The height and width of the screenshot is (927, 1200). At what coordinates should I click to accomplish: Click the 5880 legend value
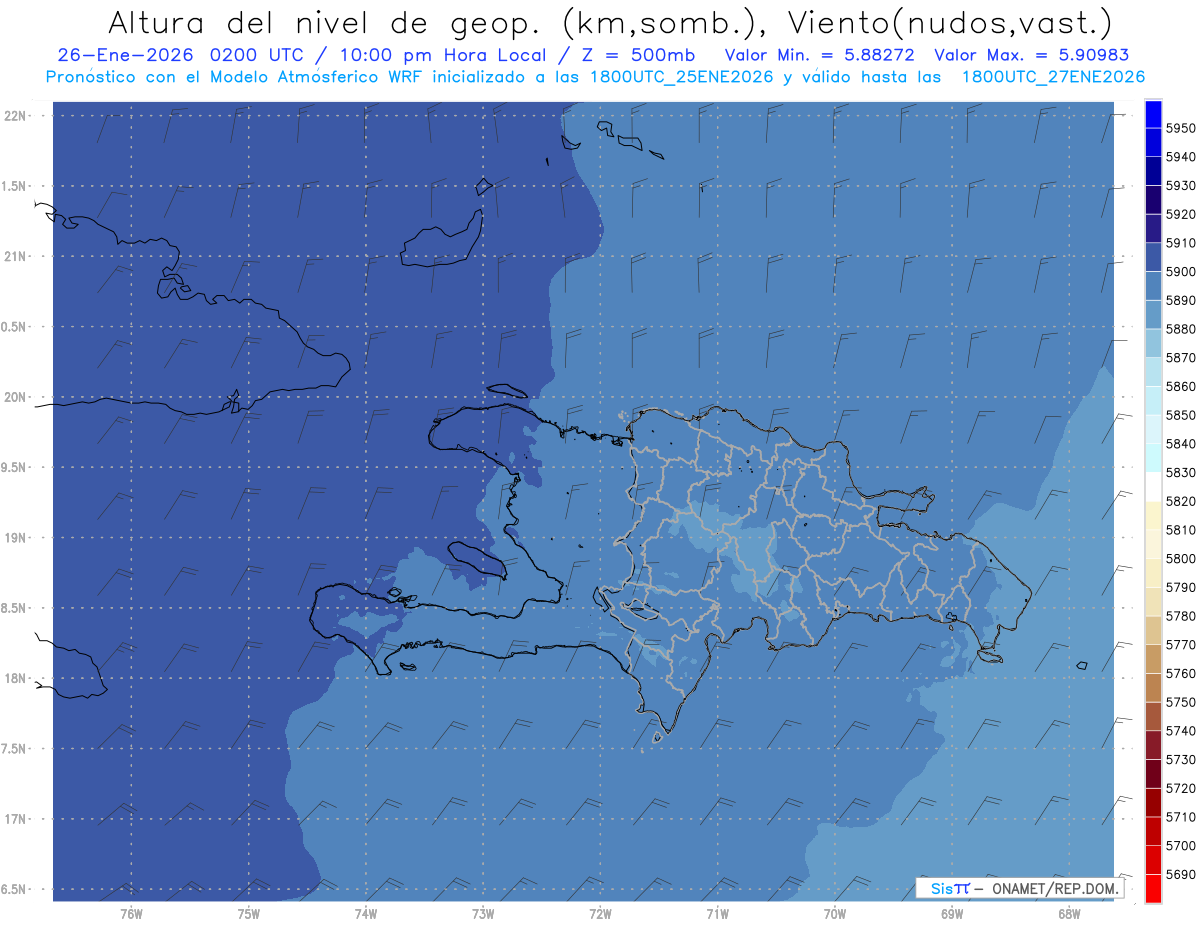click(x=1180, y=329)
